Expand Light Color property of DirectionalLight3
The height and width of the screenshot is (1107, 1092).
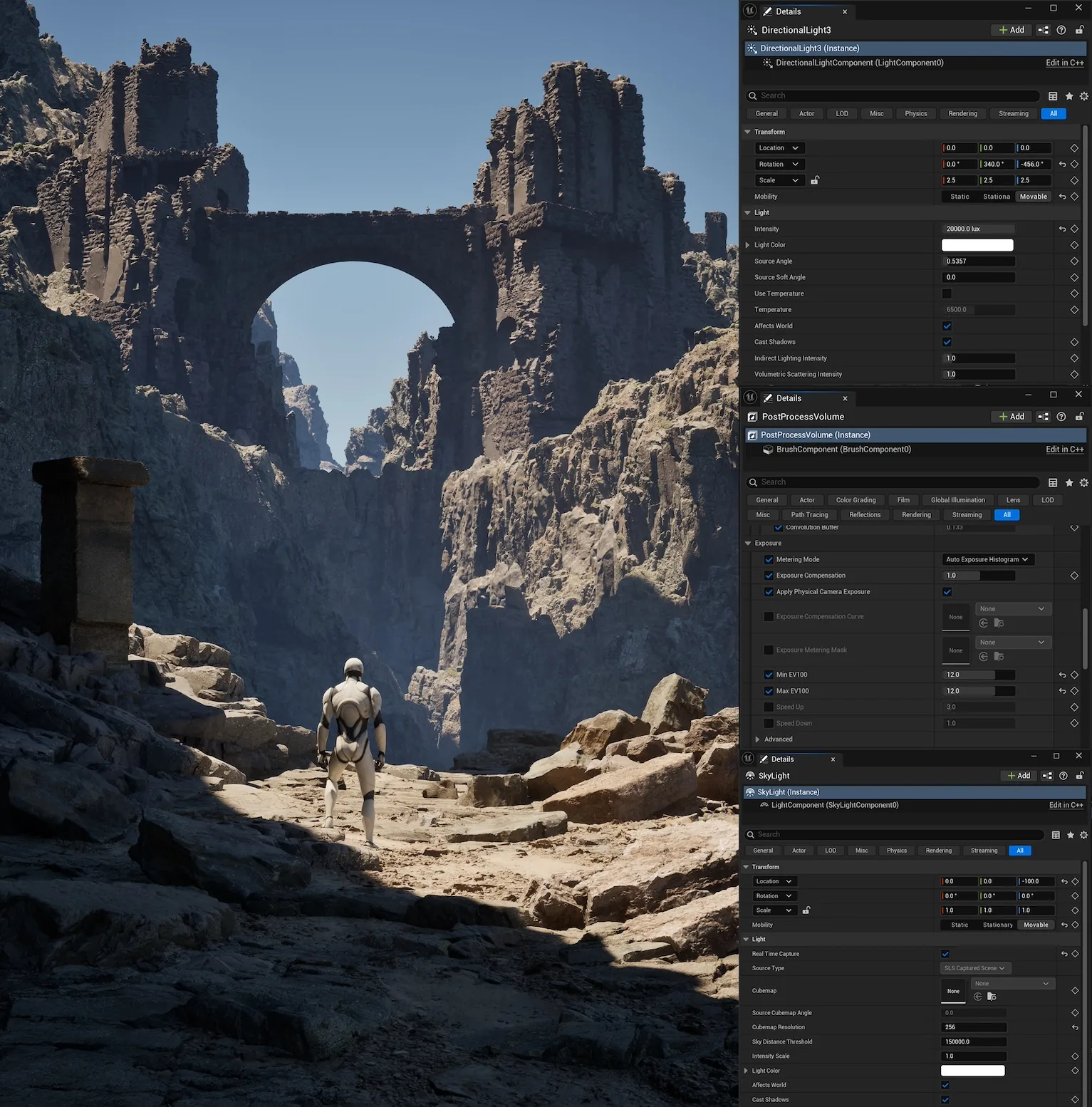(x=747, y=245)
